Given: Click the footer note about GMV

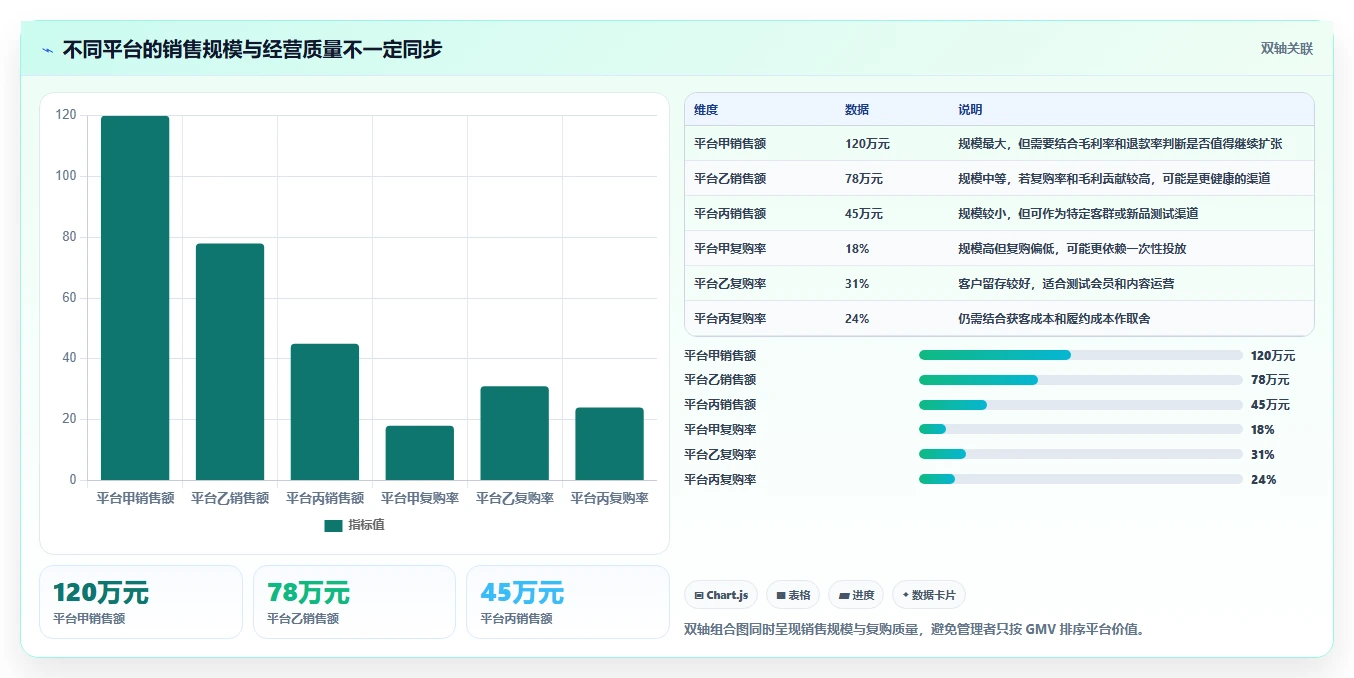Looking at the screenshot, I should [914, 630].
